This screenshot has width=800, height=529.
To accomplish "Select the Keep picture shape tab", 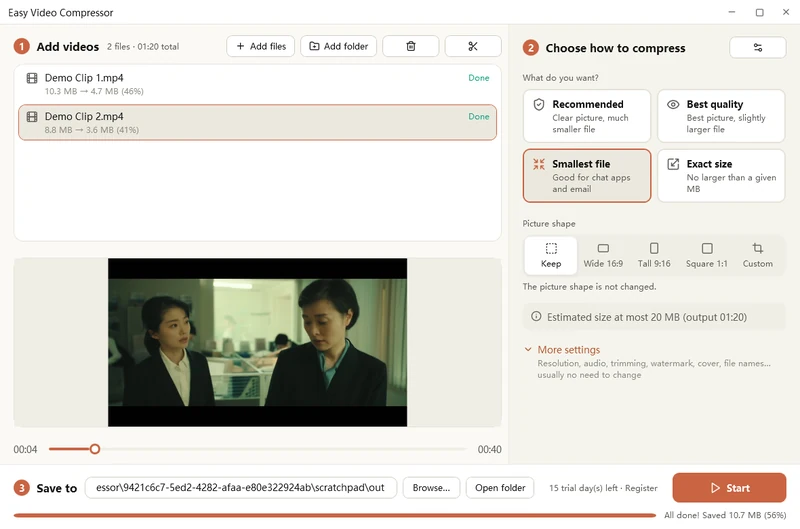I will (551, 255).
